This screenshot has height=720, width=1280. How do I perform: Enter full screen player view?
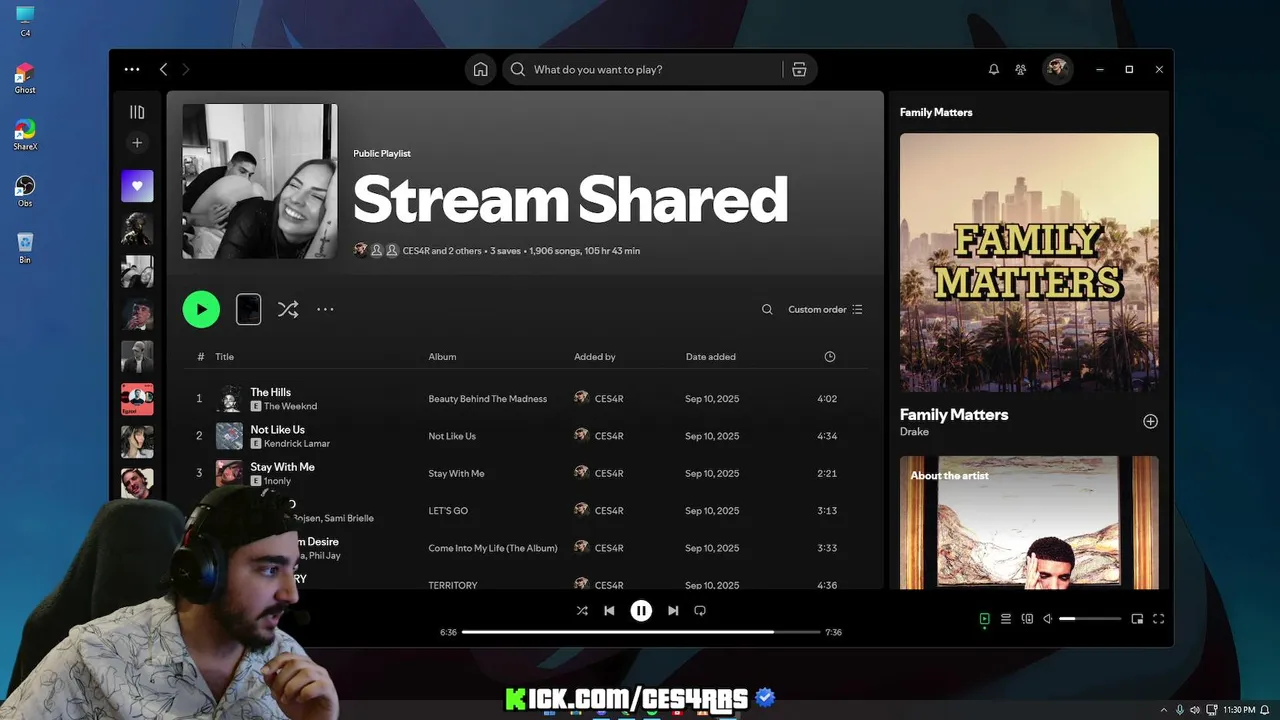click(x=1159, y=619)
